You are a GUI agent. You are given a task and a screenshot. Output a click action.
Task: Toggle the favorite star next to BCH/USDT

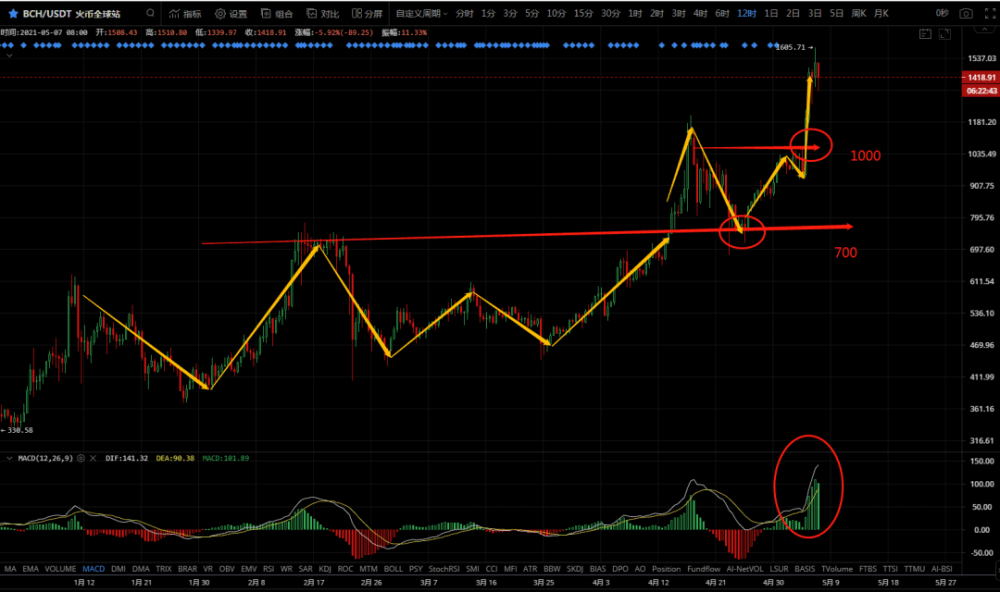[13, 13]
